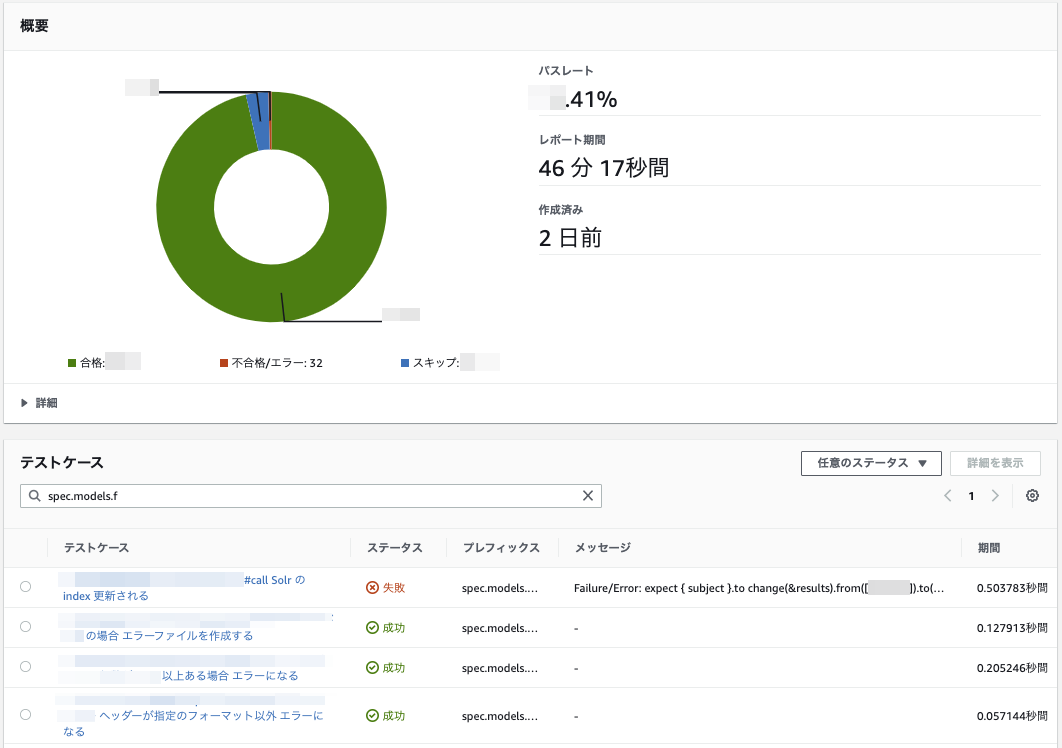The height and width of the screenshot is (748, 1062).
Task: Focus the spec.models.f search field
Action: pyautogui.click(x=311, y=496)
